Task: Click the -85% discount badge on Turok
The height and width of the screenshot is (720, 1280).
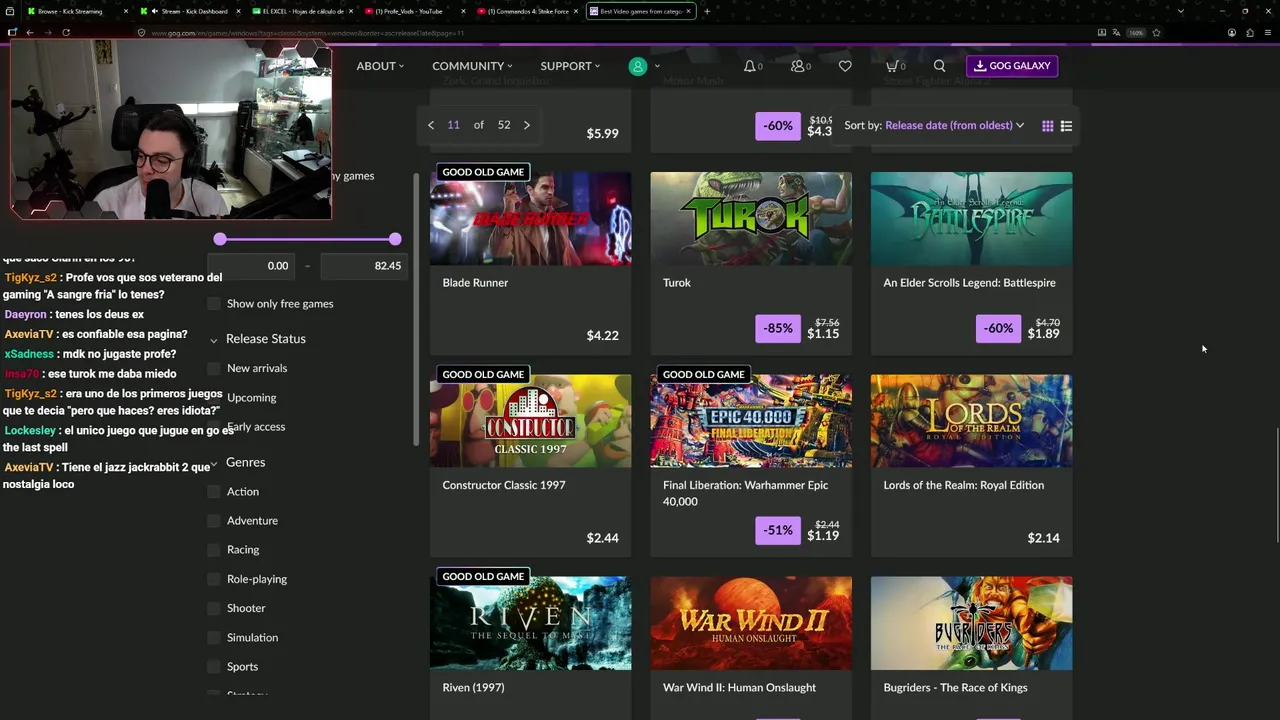Action: 778,328
